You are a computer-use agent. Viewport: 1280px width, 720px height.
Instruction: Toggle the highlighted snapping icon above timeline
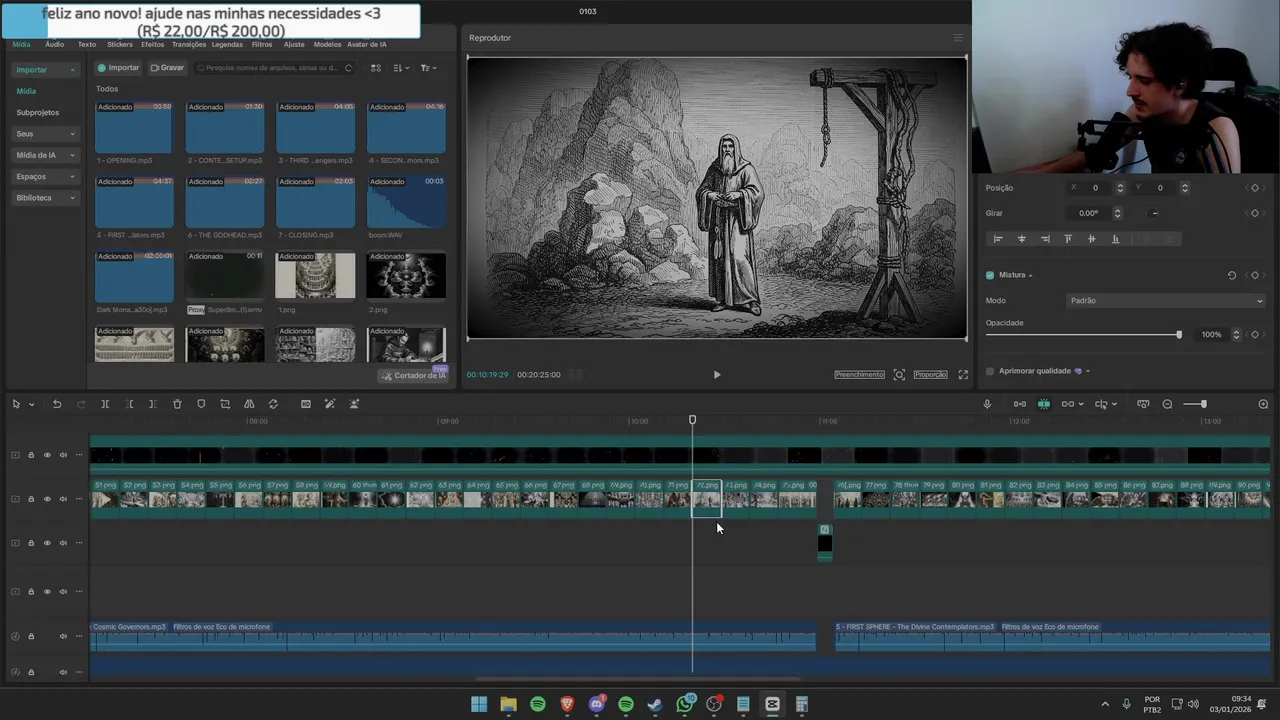click(1044, 404)
